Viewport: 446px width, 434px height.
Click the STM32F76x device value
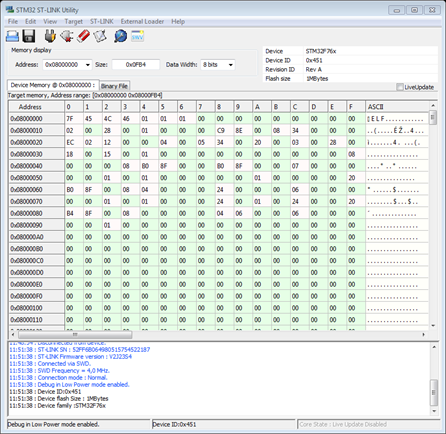[321, 51]
